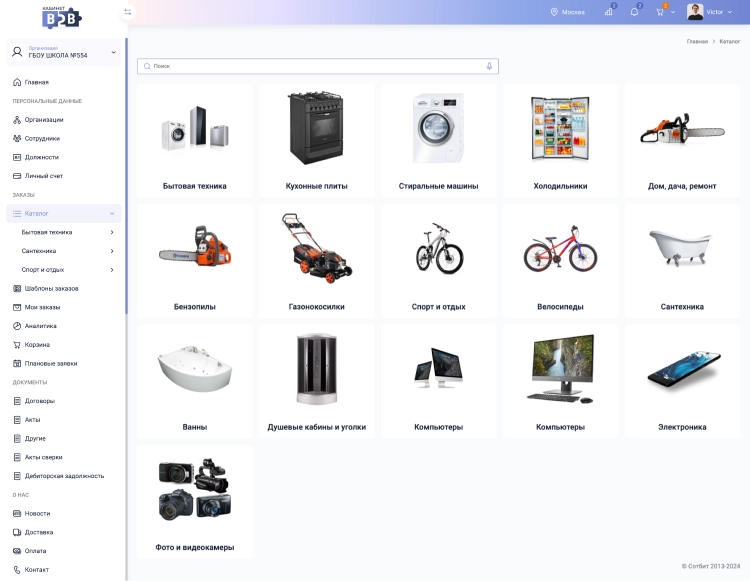Click the shopping cart icon in header
Image resolution: width=750 pixels, height=581 pixels.
click(660, 12)
